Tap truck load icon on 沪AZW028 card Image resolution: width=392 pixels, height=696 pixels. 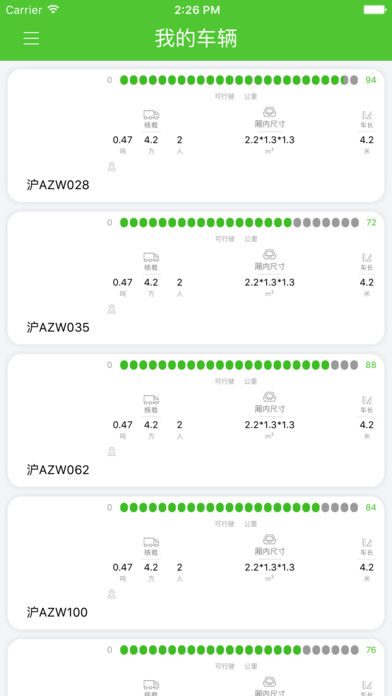pos(151,115)
